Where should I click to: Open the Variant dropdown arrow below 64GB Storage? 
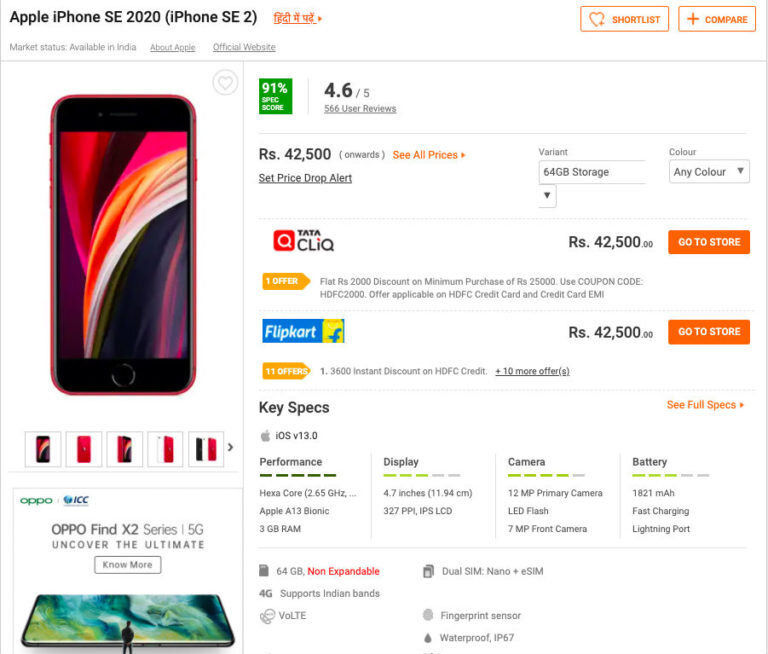(x=547, y=195)
